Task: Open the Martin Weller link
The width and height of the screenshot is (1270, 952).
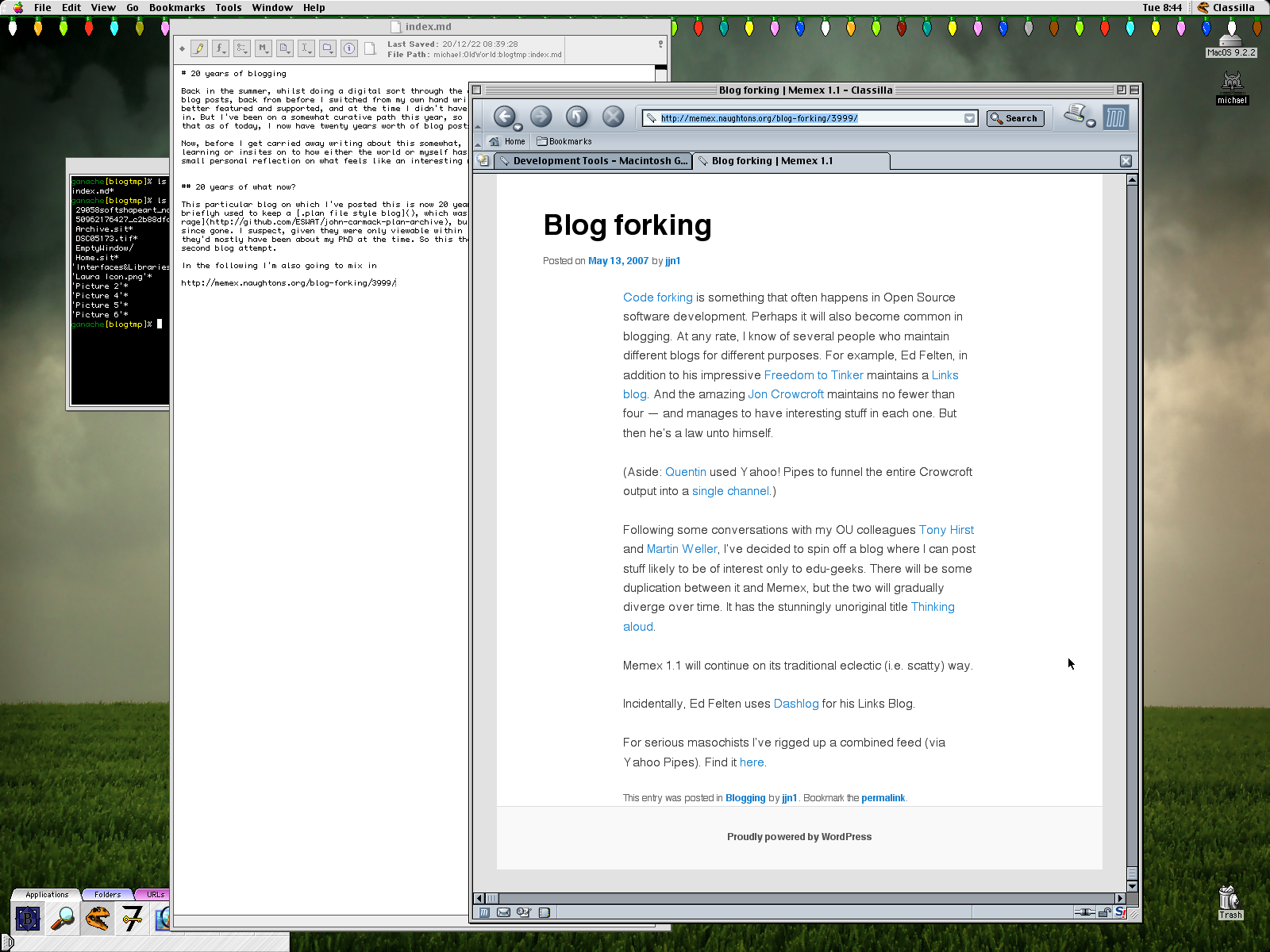Action: [x=682, y=549]
